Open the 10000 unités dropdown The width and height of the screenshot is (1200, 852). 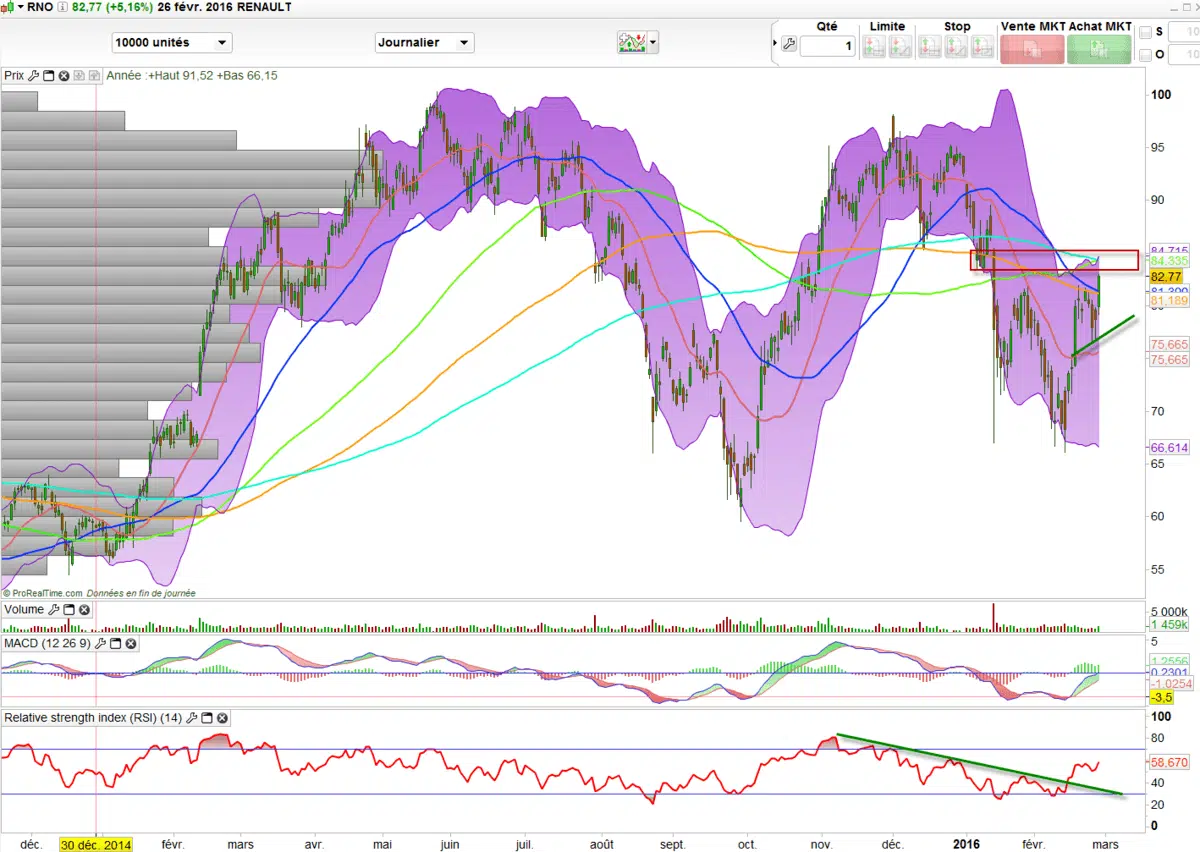[172, 43]
